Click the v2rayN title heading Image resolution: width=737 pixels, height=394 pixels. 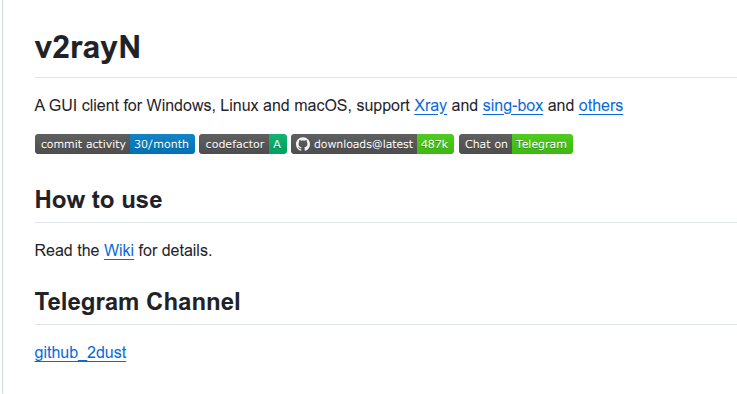[x=88, y=47]
